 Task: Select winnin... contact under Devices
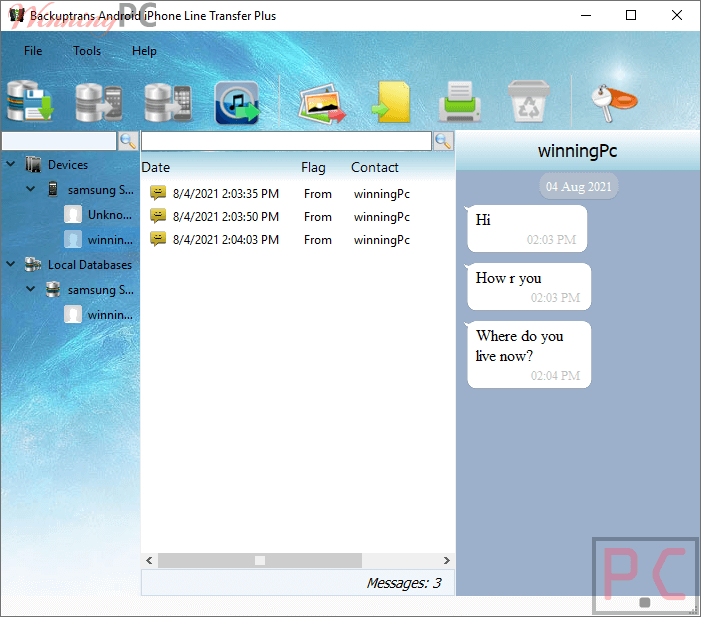click(x=110, y=240)
